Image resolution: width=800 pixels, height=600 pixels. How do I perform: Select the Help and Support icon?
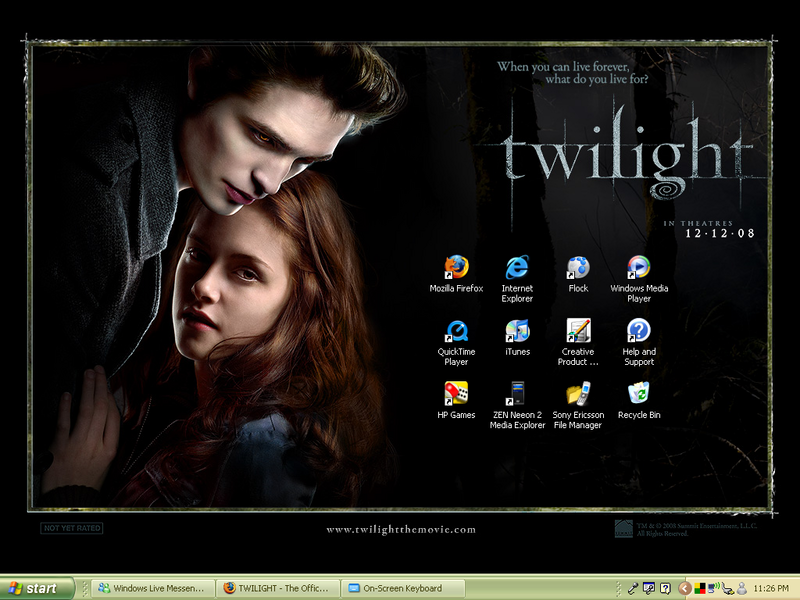tap(639, 342)
